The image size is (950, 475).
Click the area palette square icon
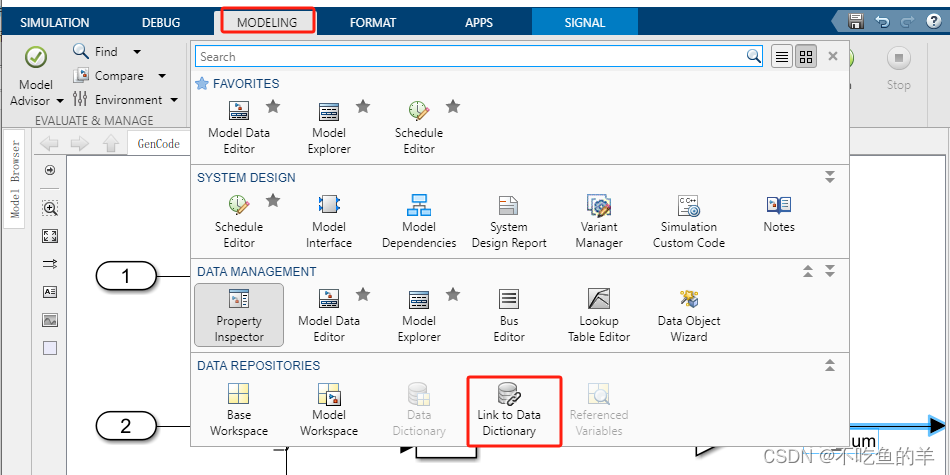tap(50, 348)
